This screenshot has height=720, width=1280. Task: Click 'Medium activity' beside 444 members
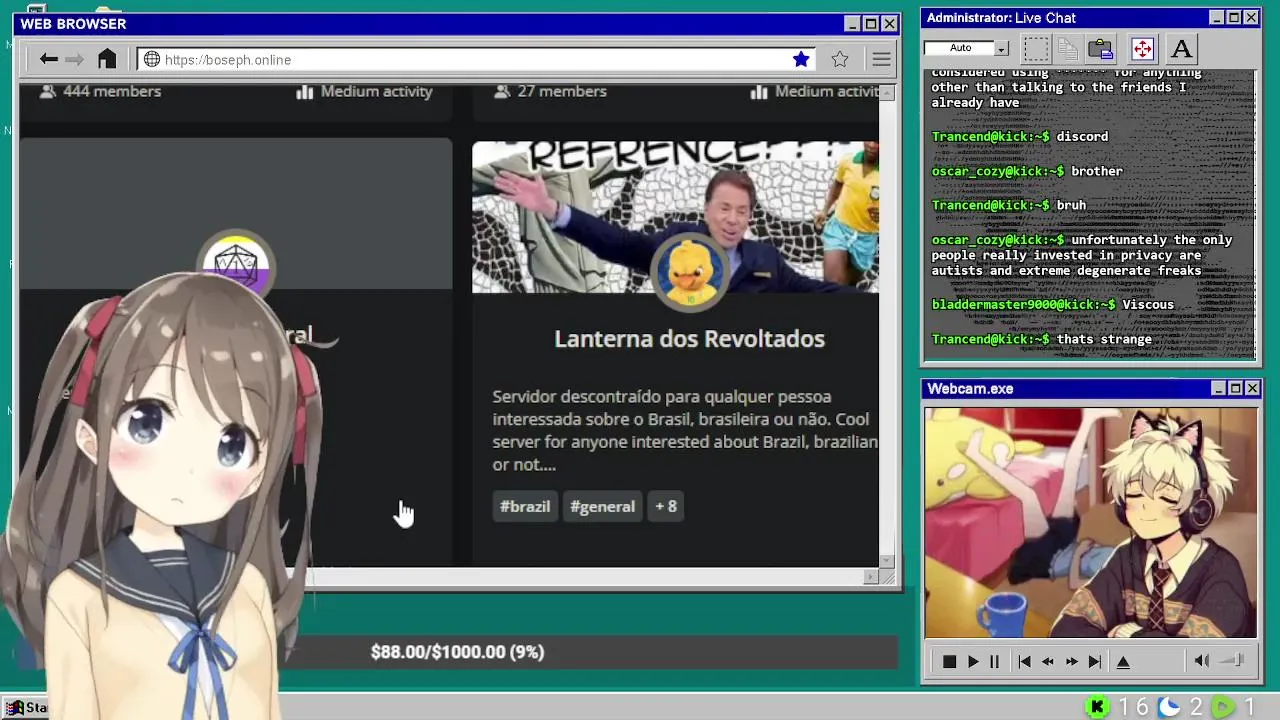click(365, 91)
